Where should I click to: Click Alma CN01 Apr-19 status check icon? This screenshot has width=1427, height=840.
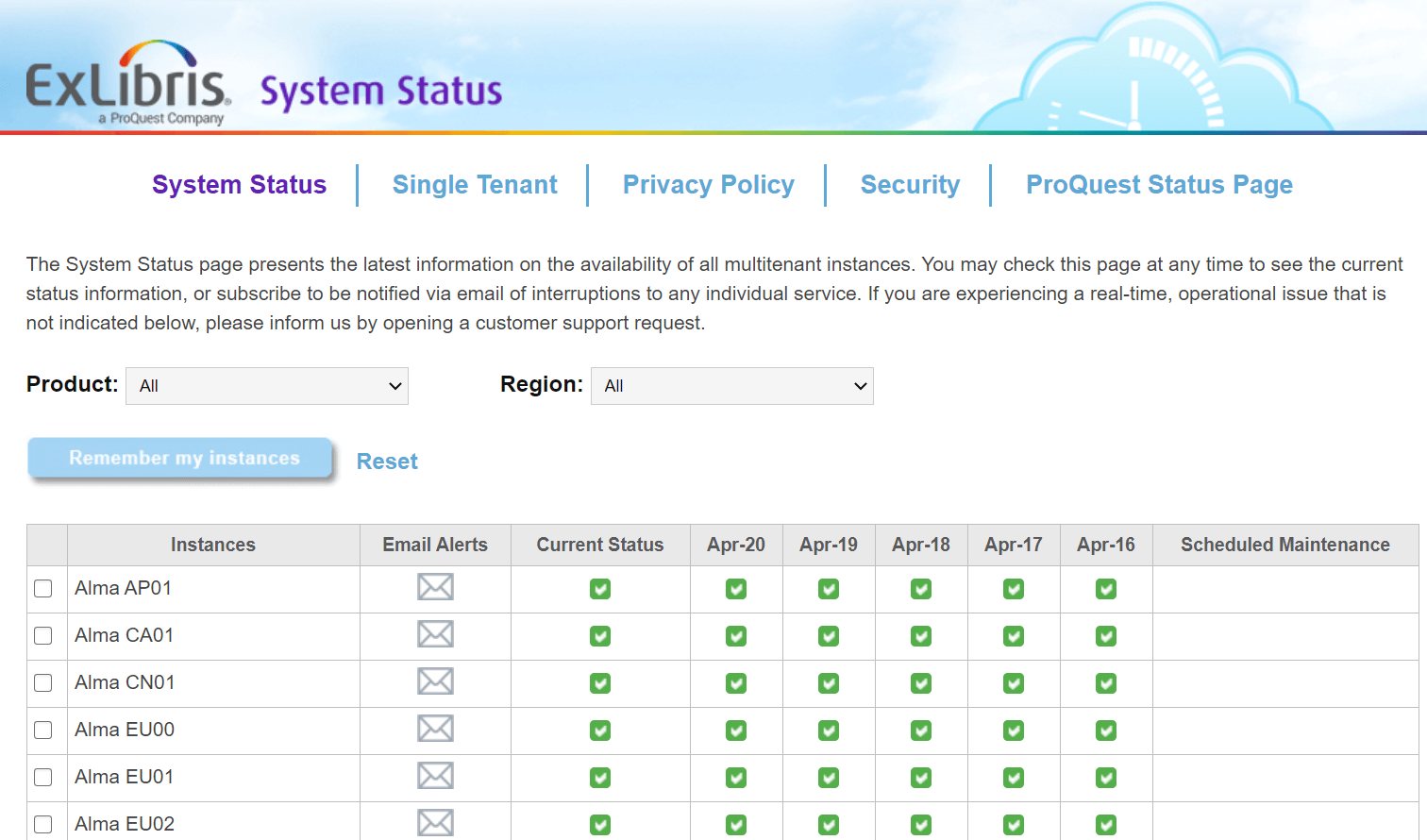(x=829, y=683)
